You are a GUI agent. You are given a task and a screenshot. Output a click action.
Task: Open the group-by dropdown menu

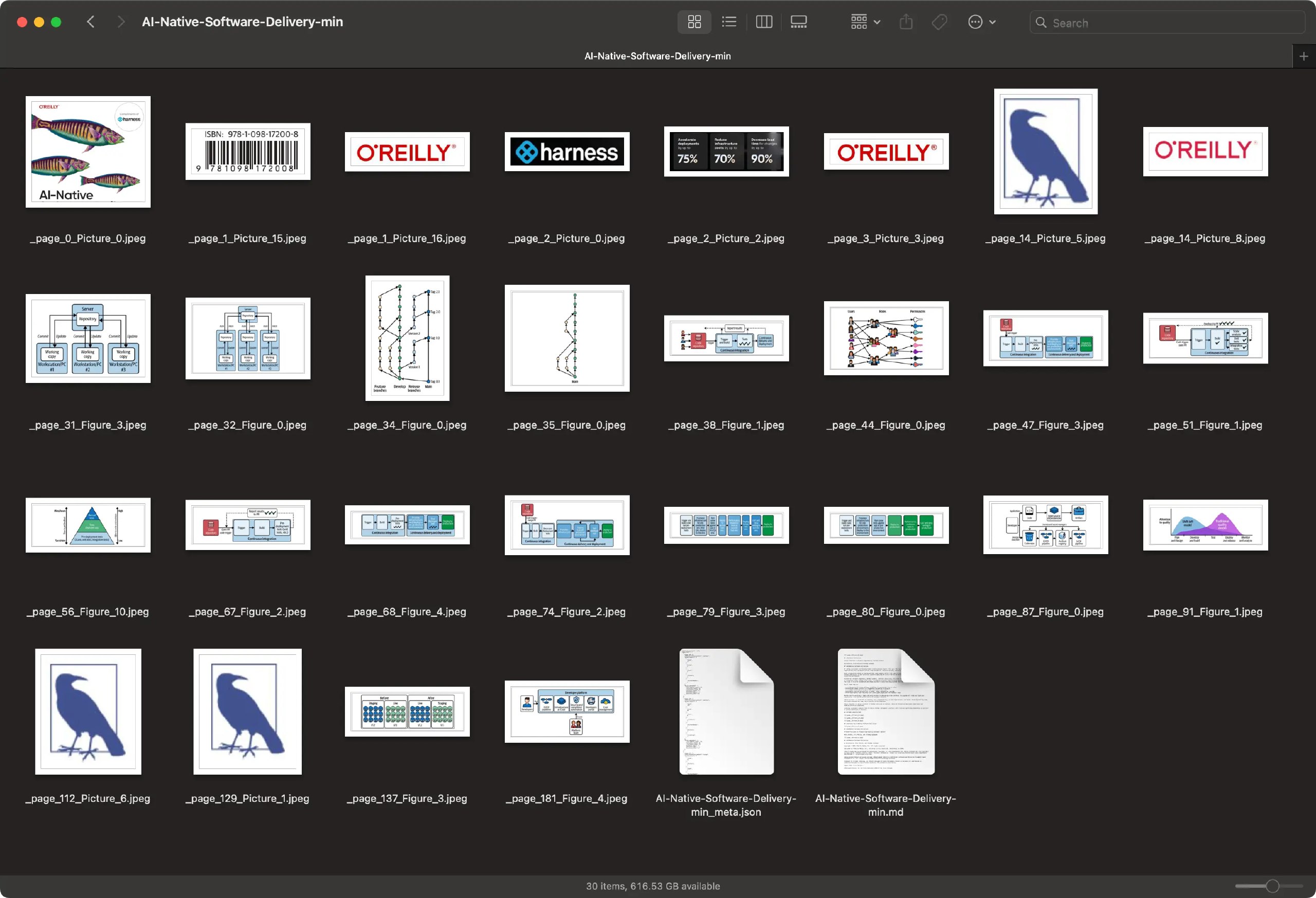click(x=865, y=22)
